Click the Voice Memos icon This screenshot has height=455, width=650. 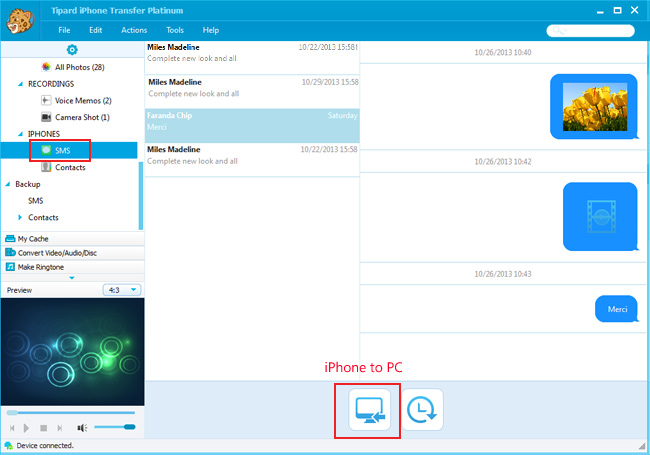point(46,100)
